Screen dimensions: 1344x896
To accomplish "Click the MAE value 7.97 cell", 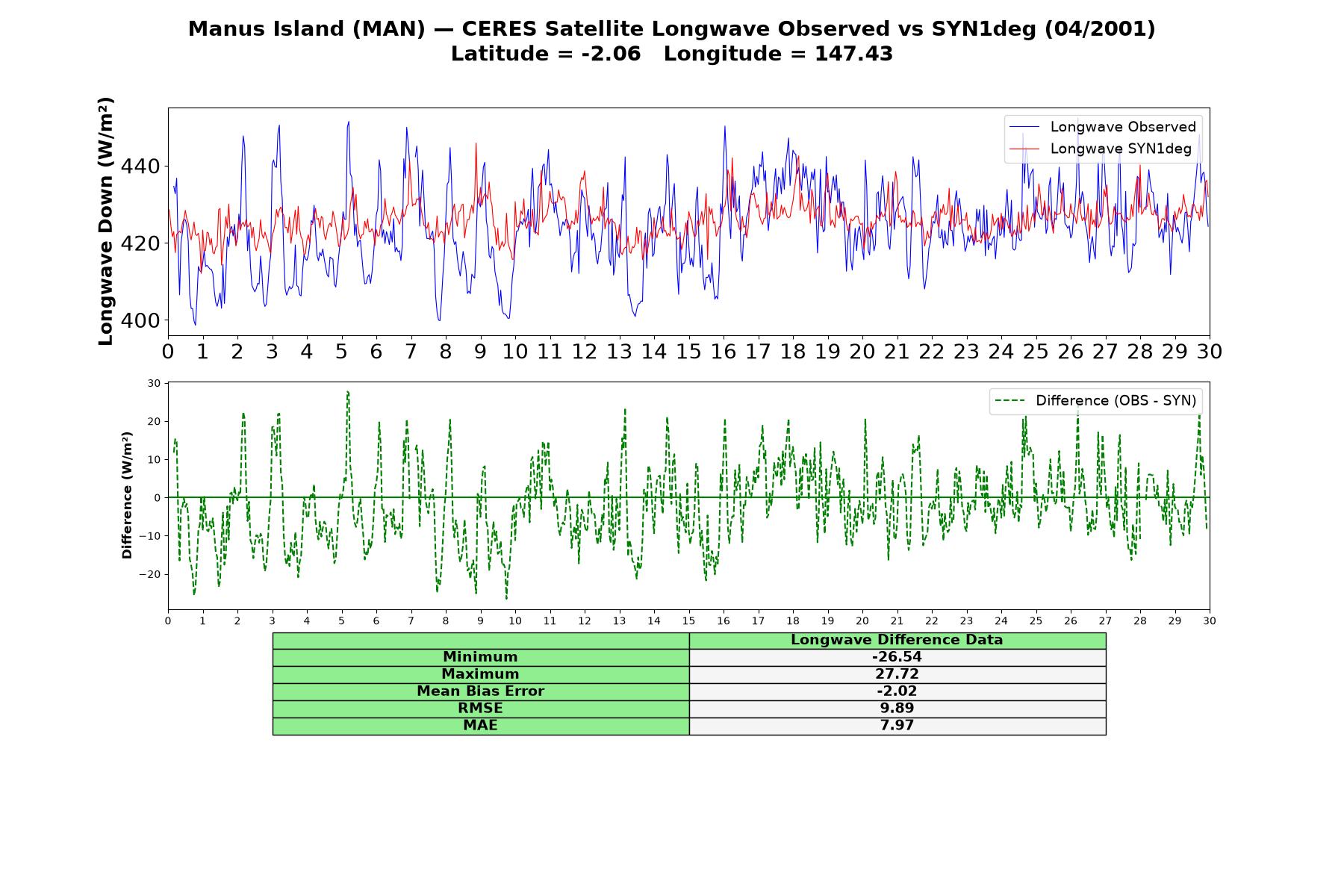I will 897,726.
